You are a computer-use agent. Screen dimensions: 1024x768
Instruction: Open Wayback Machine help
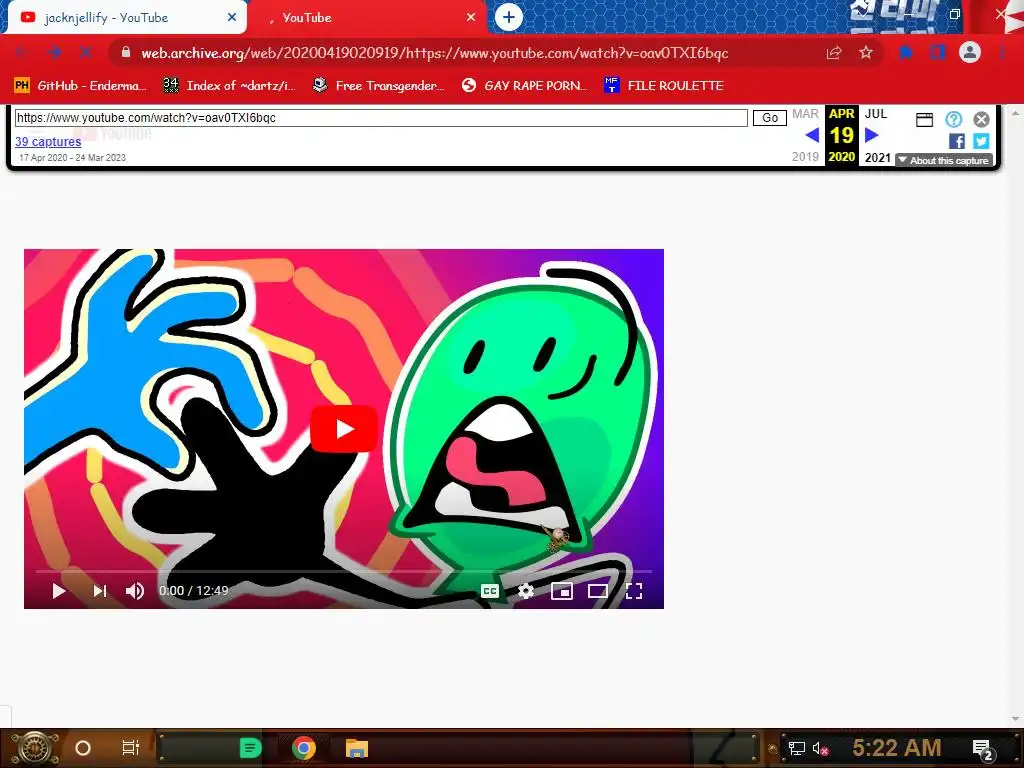click(x=953, y=120)
